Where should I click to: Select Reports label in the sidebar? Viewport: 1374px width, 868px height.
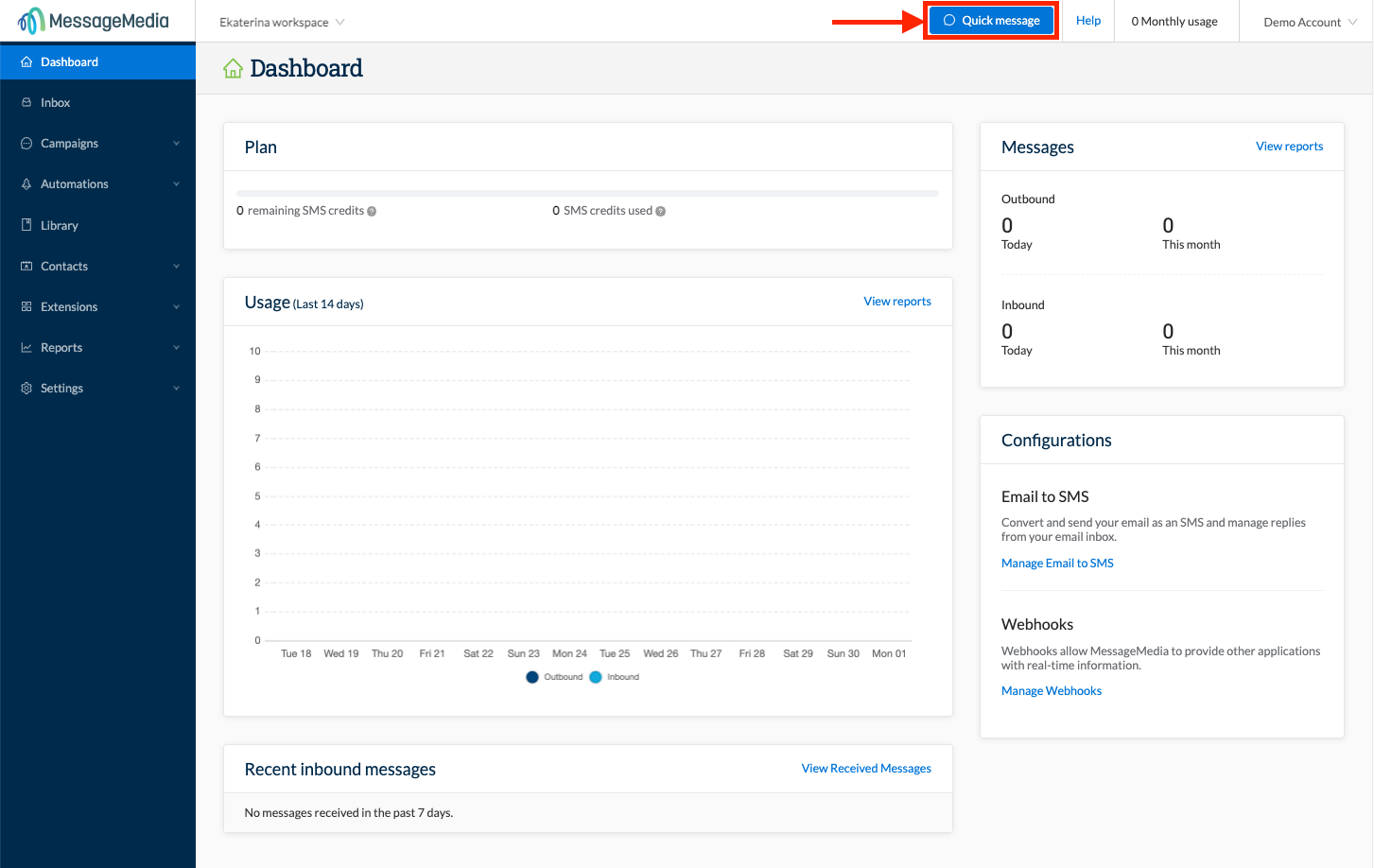tap(61, 348)
